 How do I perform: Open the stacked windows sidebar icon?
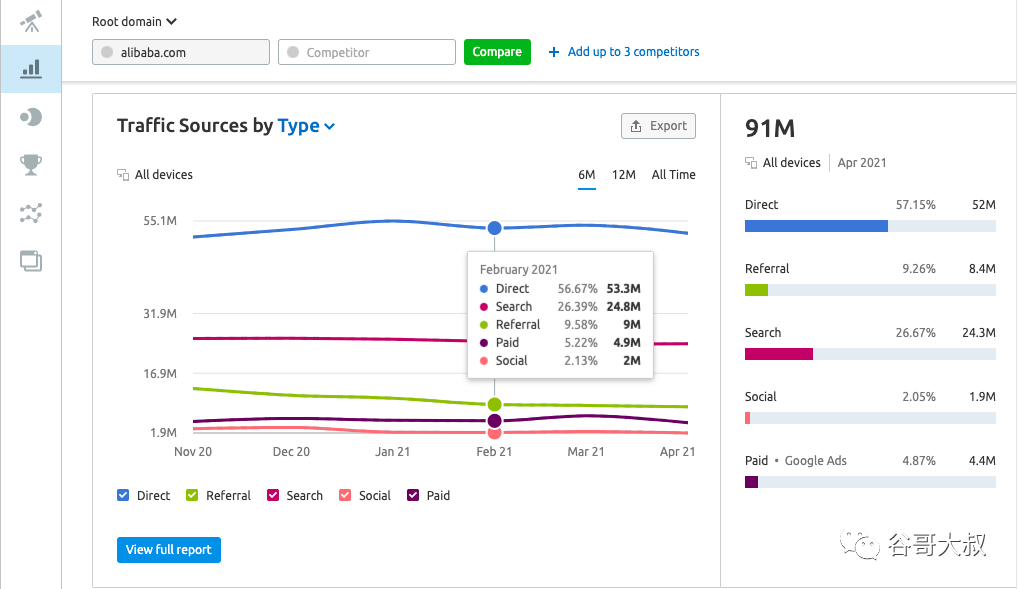(x=31, y=262)
